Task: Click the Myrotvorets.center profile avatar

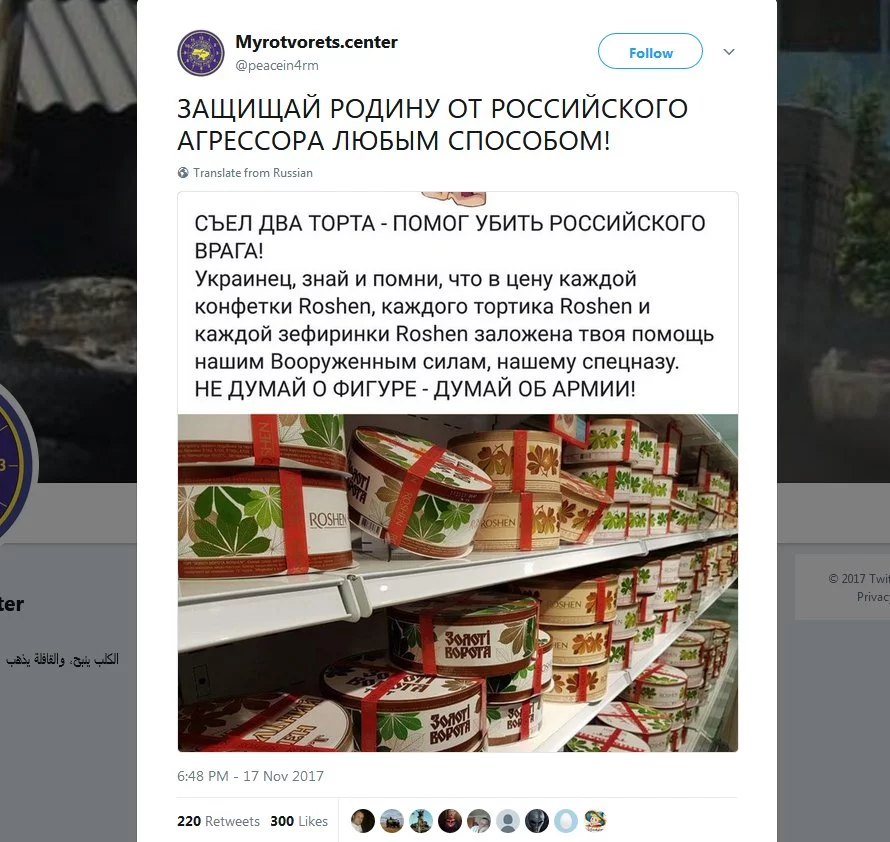Action: (x=201, y=53)
